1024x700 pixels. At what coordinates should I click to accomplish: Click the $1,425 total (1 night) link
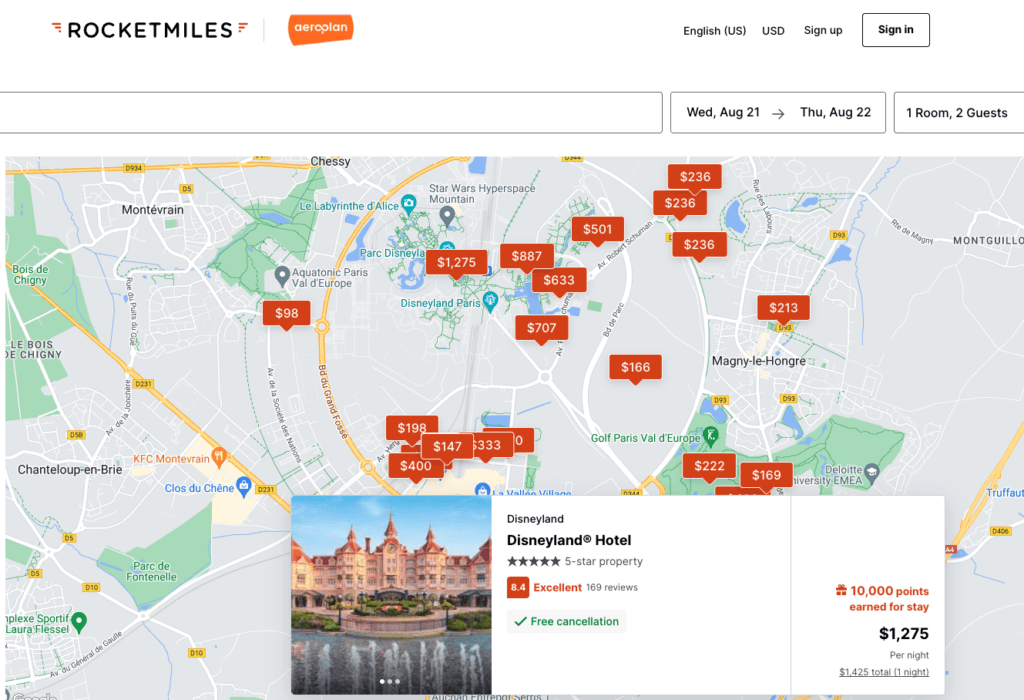884,672
